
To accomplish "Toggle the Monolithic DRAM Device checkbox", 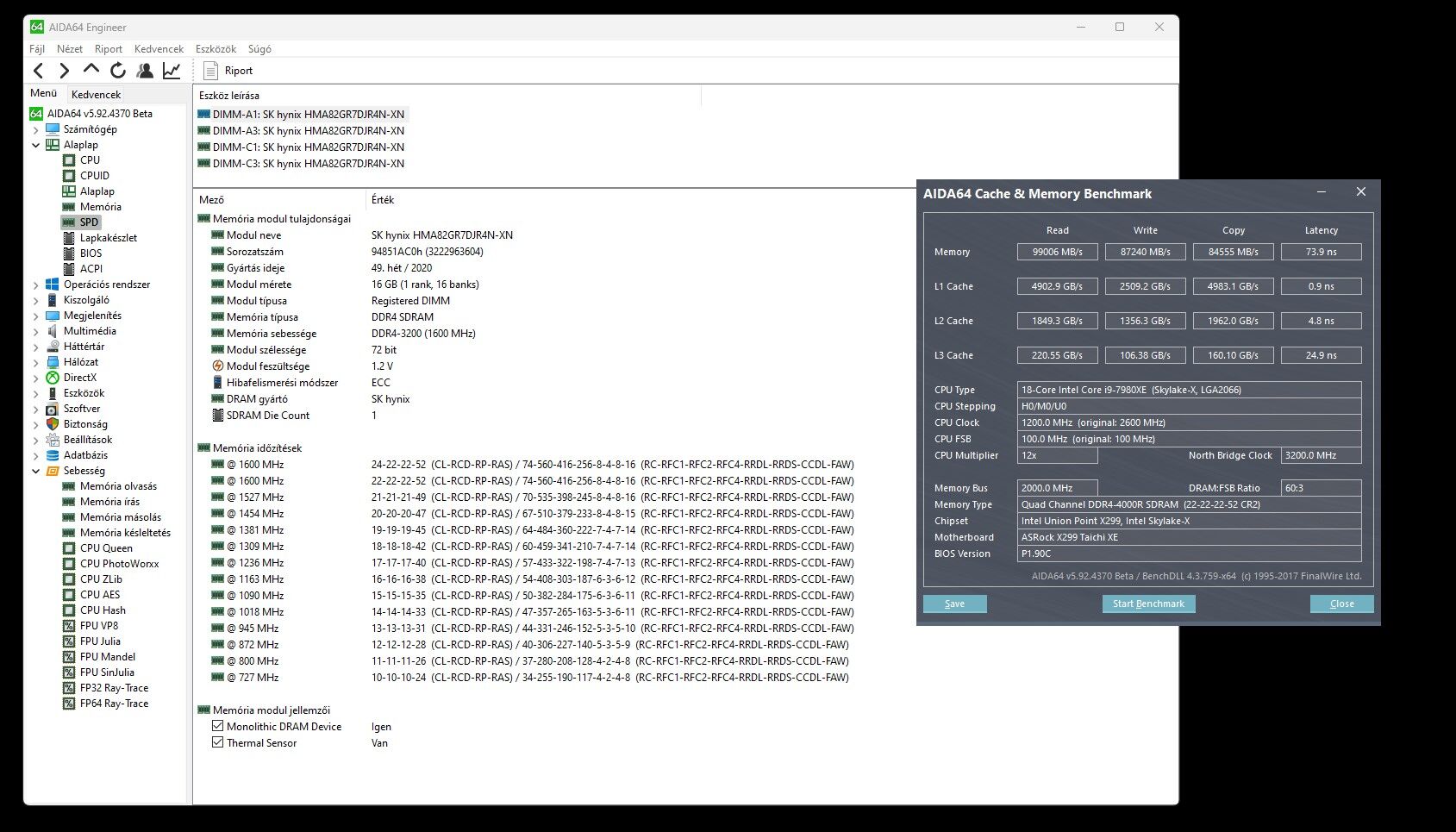I will (217, 726).
